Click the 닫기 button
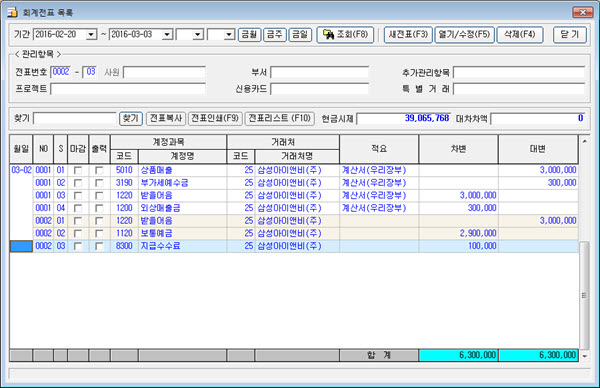The width and height of the screenshot is (600, 388). 569,35
